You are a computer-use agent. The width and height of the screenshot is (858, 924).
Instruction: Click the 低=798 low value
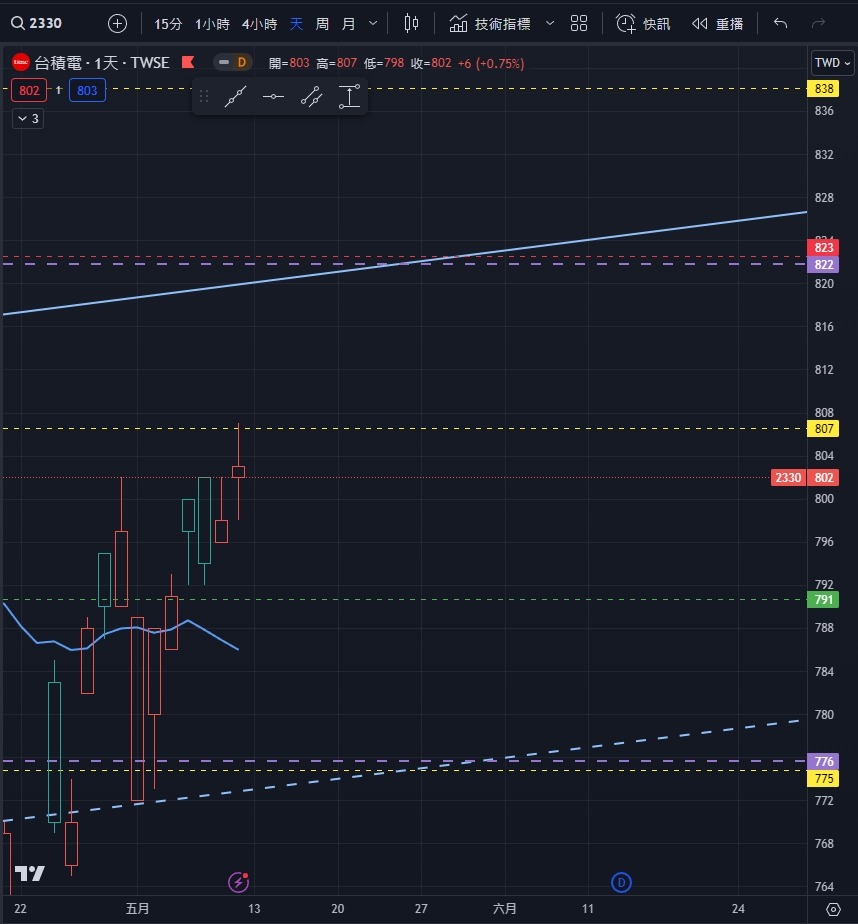click(384, 63)
